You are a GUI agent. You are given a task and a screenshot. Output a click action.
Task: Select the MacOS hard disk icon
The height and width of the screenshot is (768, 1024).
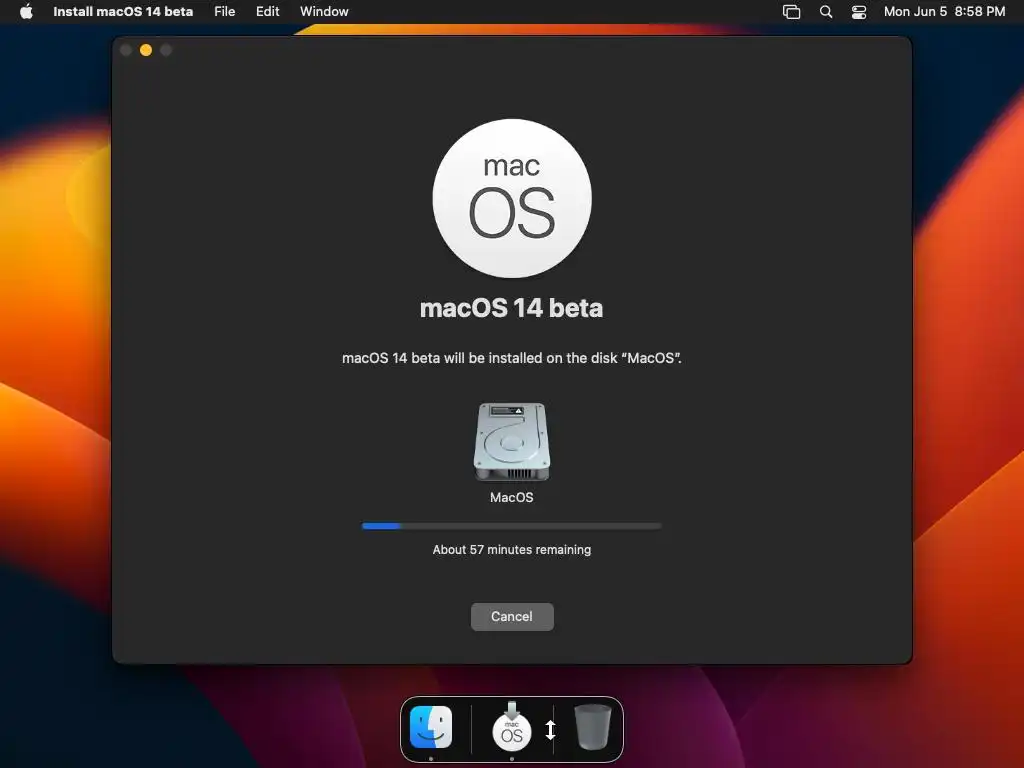511,441
